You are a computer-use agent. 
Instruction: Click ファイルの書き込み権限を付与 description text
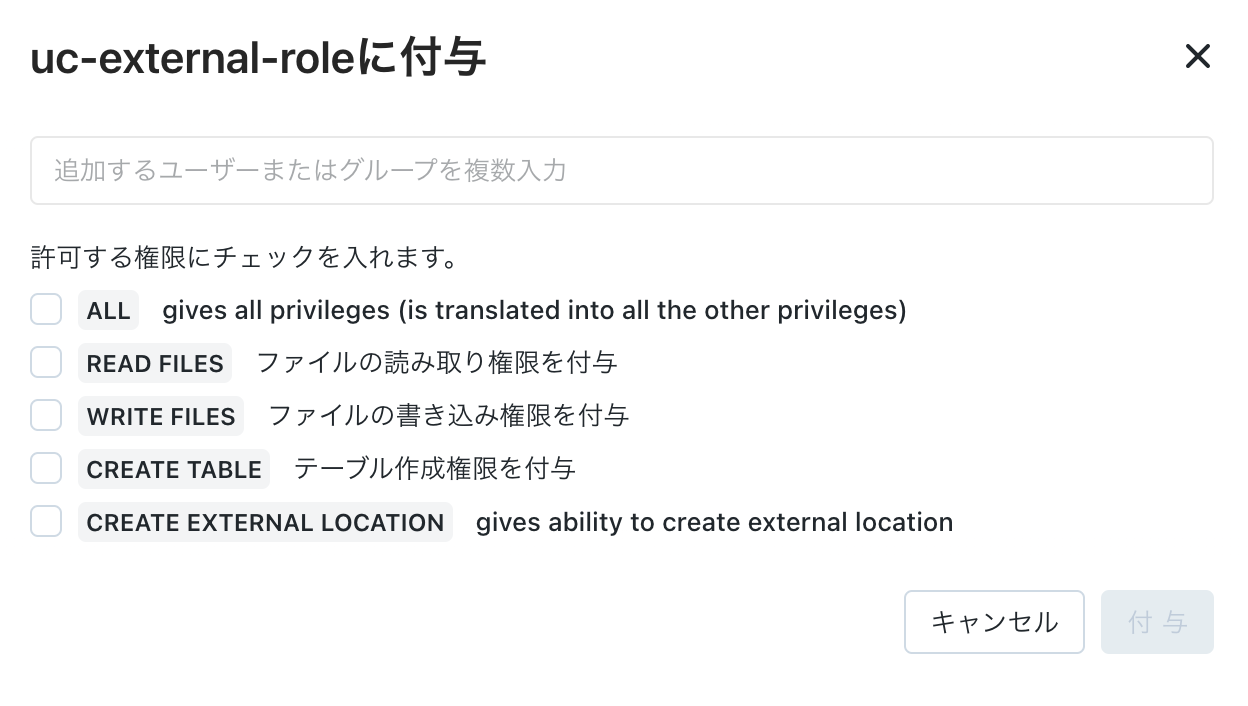(x=448, y=416)
